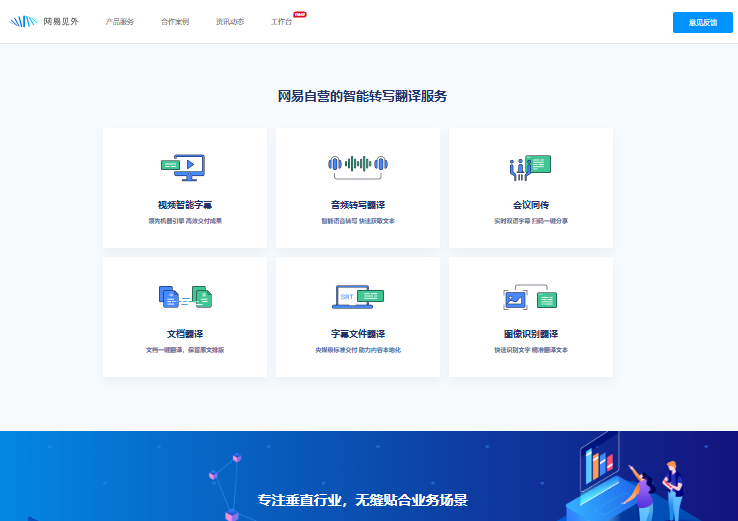Image resolution: width=738 pixels, height=521 pixels.
Task: Click the heading 网易自营的智能转写翻译服务
Action: tap(362, 96)
